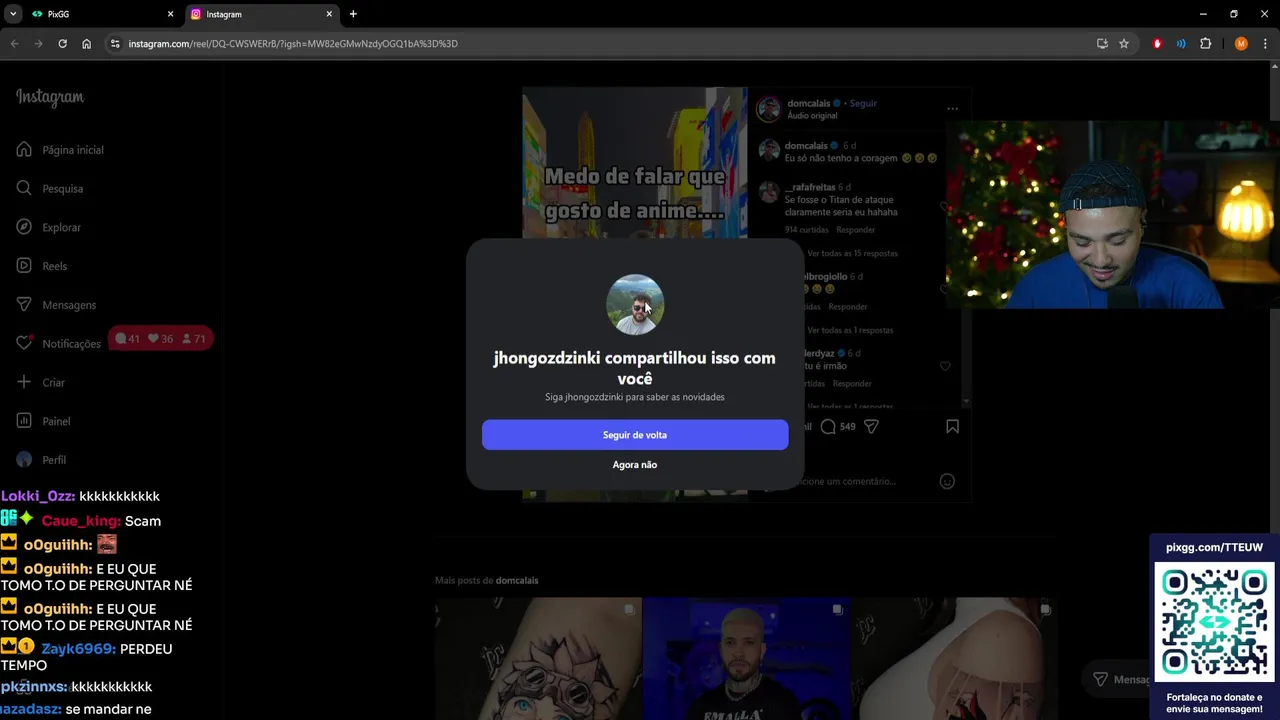Open Notificações in the sidebar
Image resolution: width=1280 pixels, height=720 pixels.
click(x=59, y=343)
